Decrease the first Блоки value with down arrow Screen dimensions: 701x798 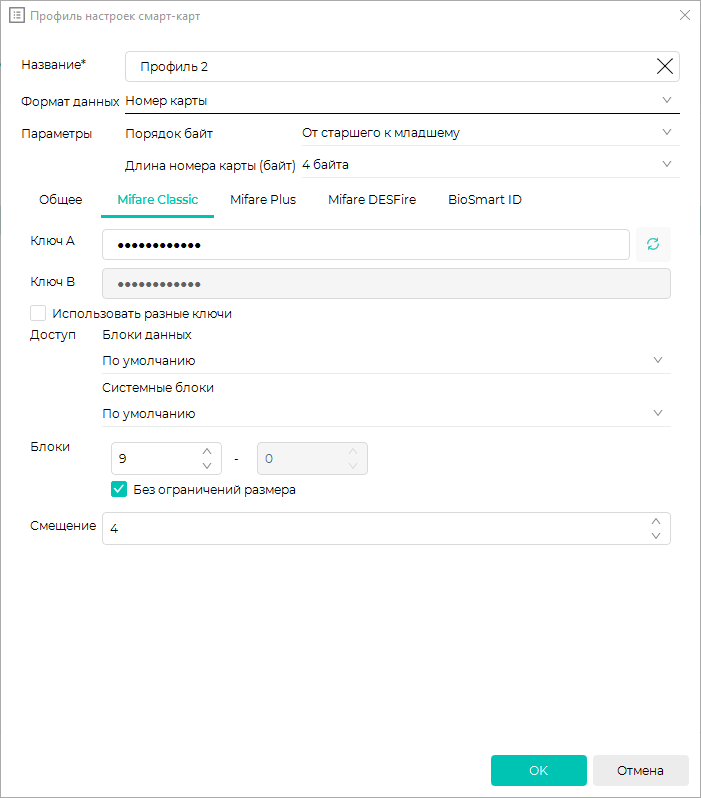coord(207,466)
